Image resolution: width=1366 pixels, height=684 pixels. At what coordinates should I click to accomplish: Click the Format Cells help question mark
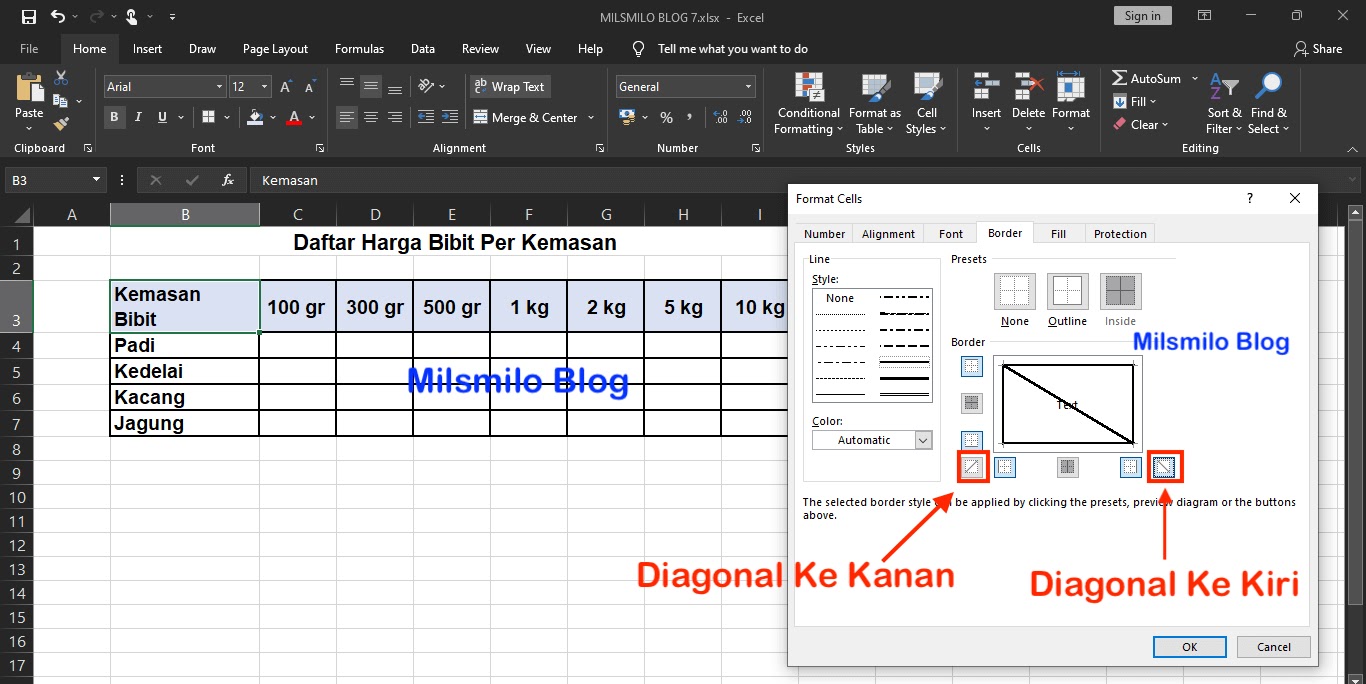pyautogui.click(x=1250, y=198)
